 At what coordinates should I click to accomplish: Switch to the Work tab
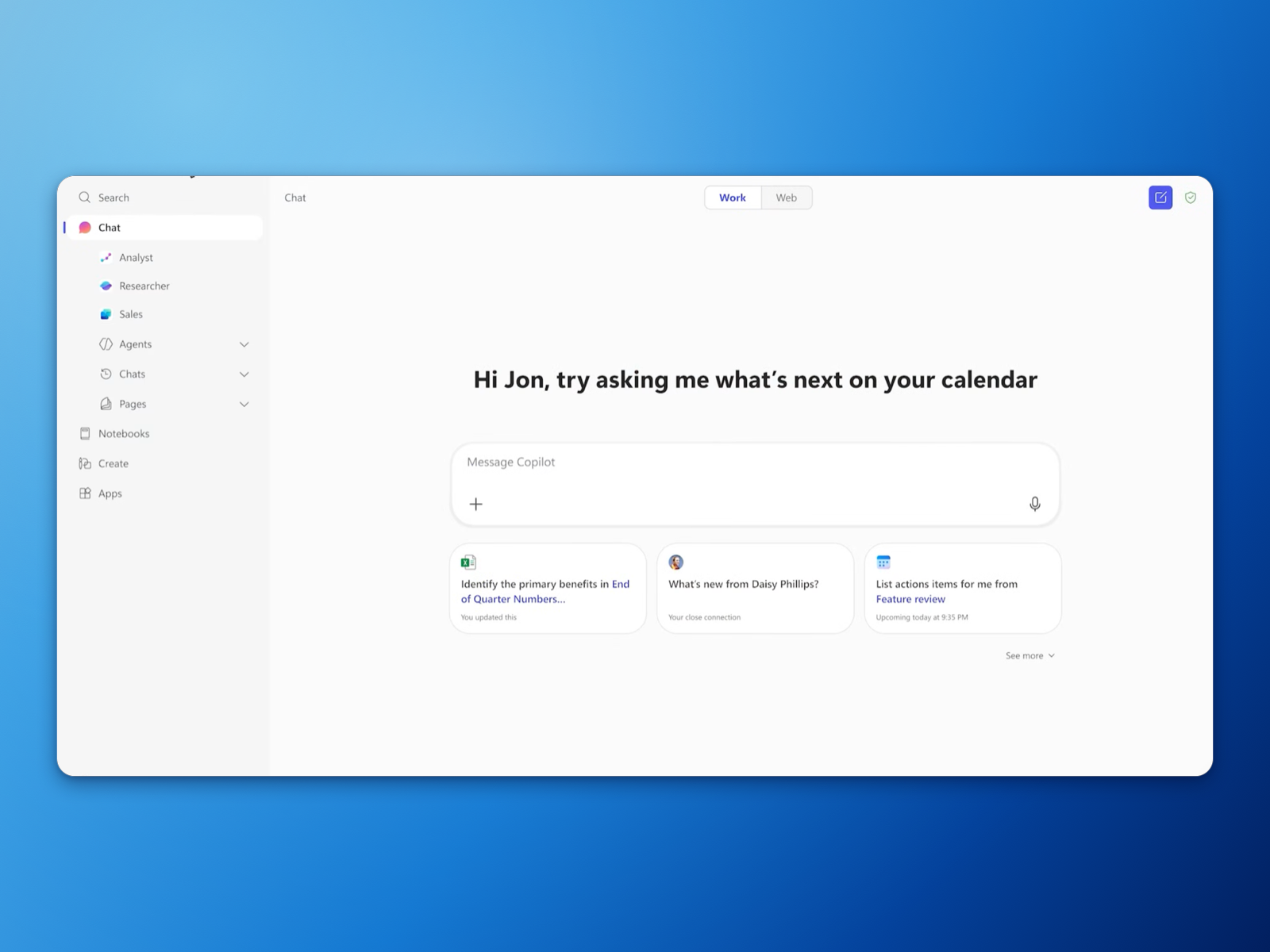733,198
